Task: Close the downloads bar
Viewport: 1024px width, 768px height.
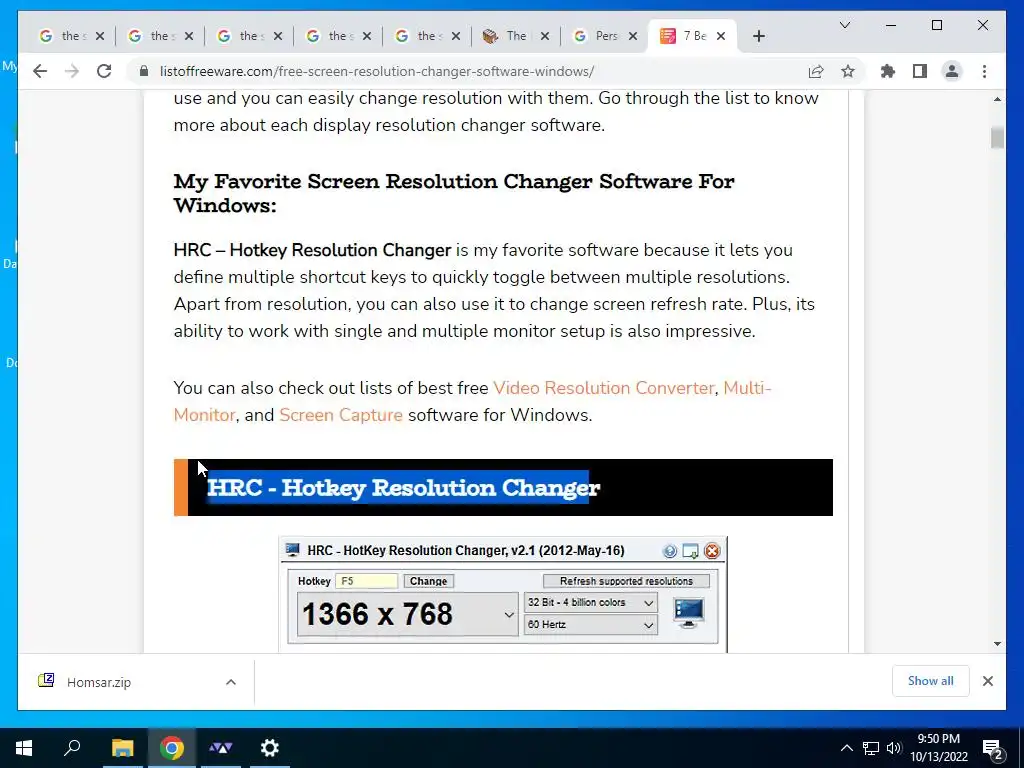Action: (x=987, y=681)
